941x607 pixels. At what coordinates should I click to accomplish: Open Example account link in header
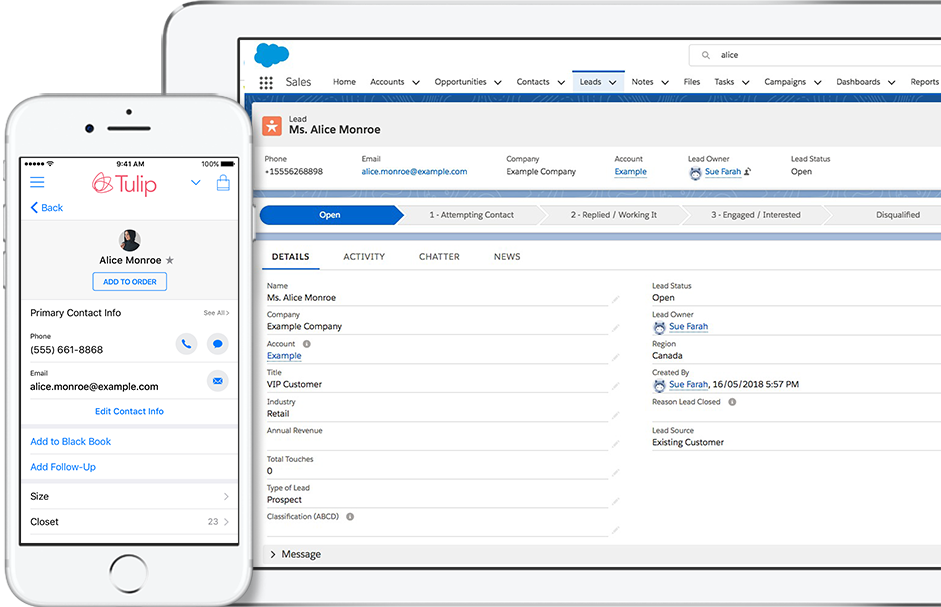click(631, 172)
